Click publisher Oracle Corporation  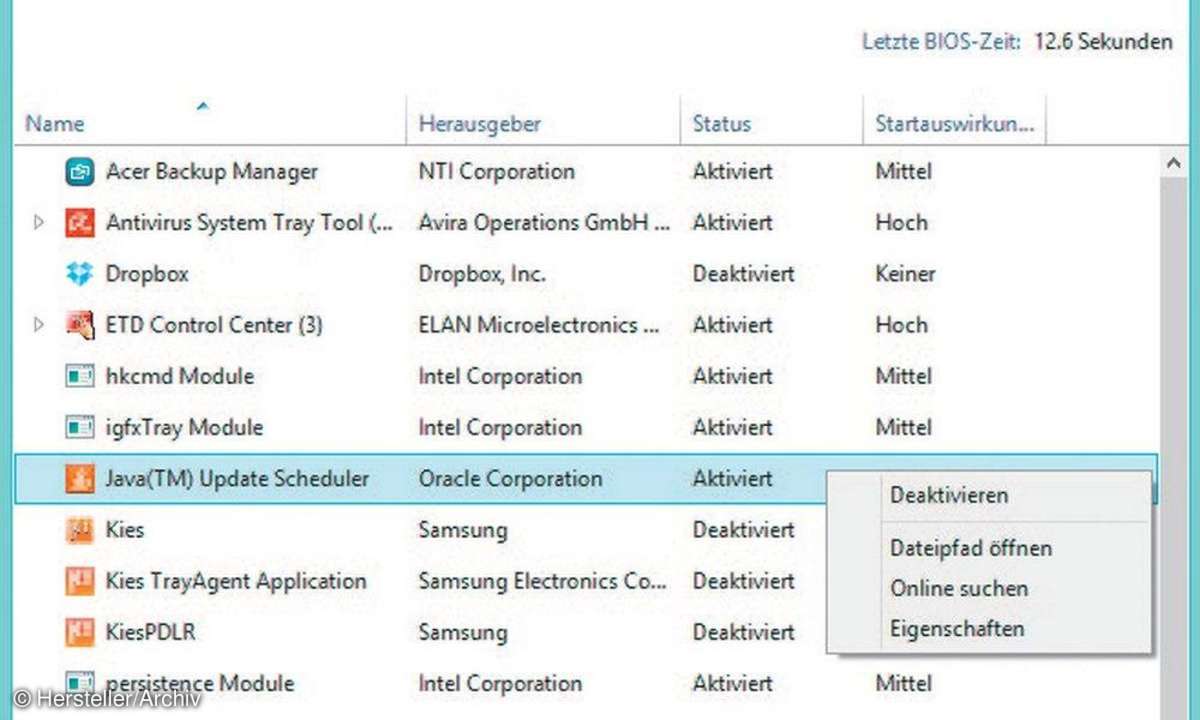tap(510, 479)
